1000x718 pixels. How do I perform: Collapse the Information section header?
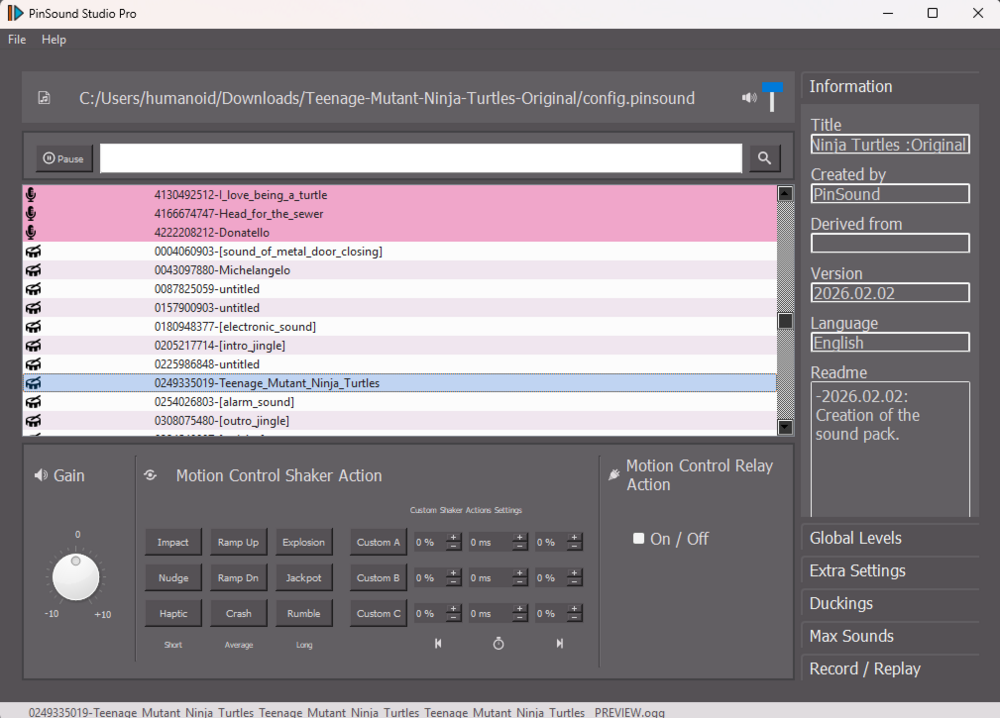pyautogui.click(x=890, y=87)
